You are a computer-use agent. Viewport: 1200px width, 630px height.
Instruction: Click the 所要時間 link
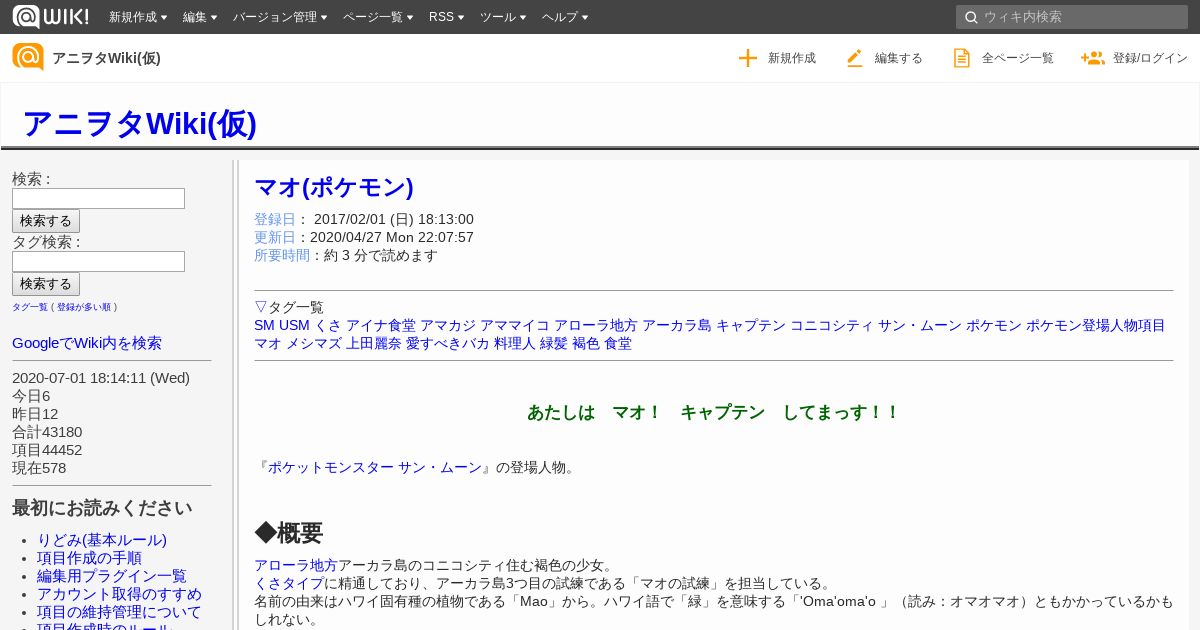[x=282, y=255]
